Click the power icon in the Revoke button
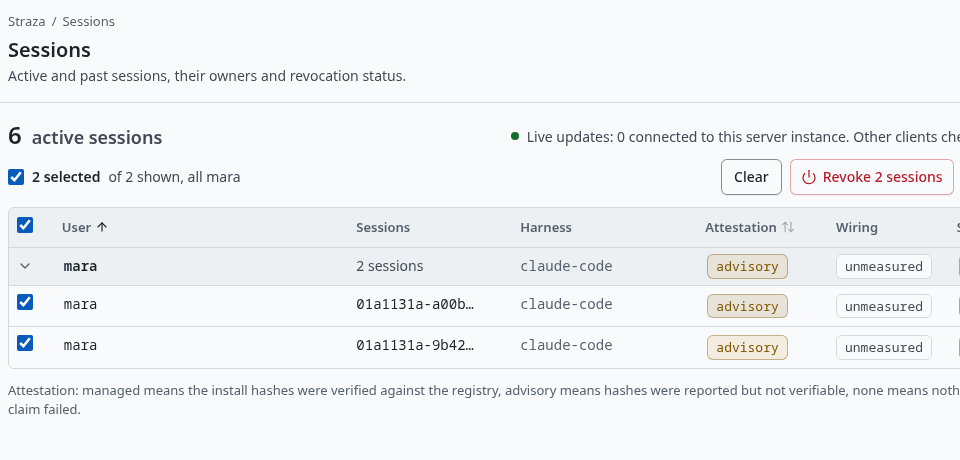Image resolution: width=960 pixels, height=460 pixels. (809, 177)
